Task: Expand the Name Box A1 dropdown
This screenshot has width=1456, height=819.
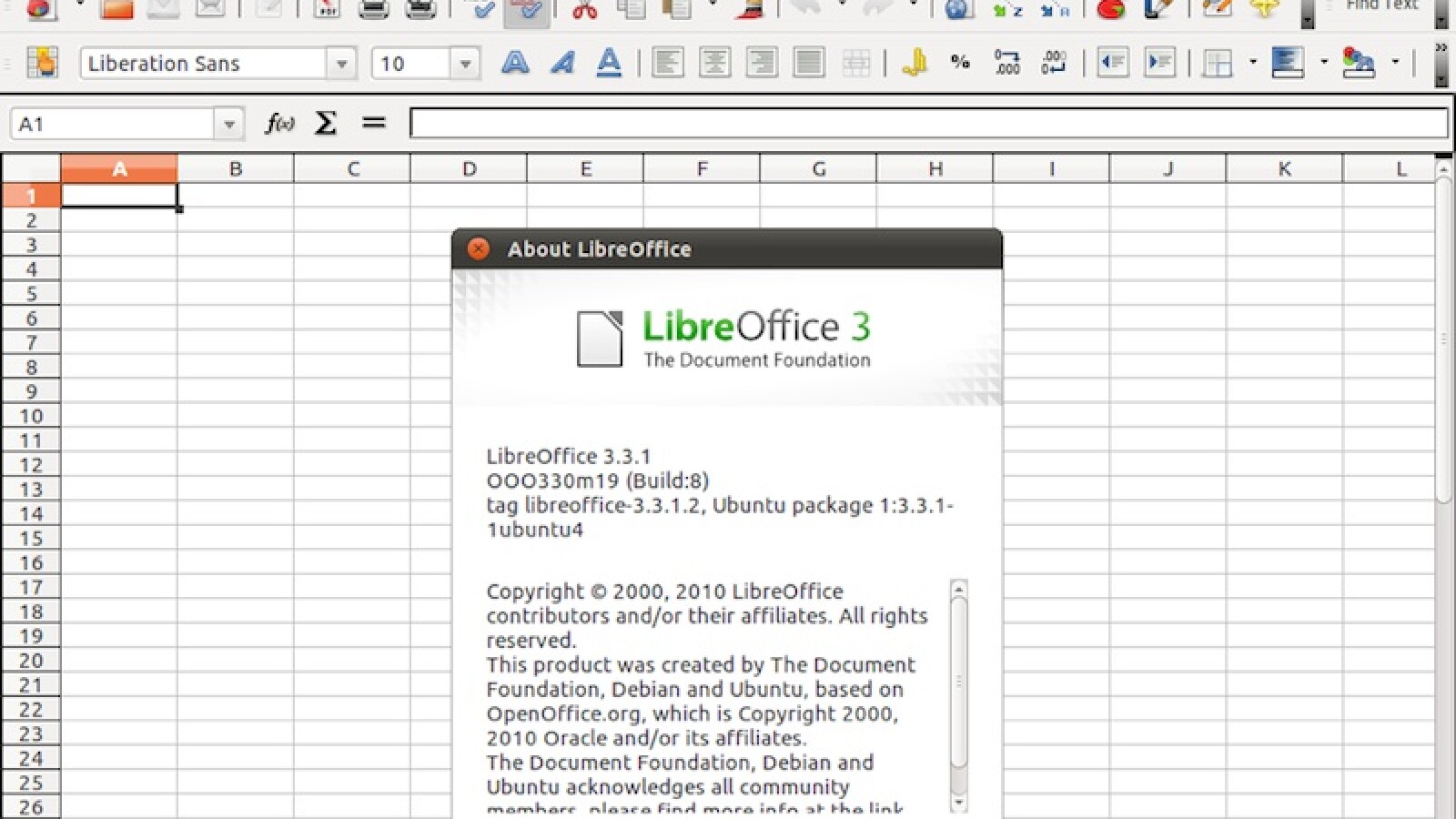Action: 229,124
